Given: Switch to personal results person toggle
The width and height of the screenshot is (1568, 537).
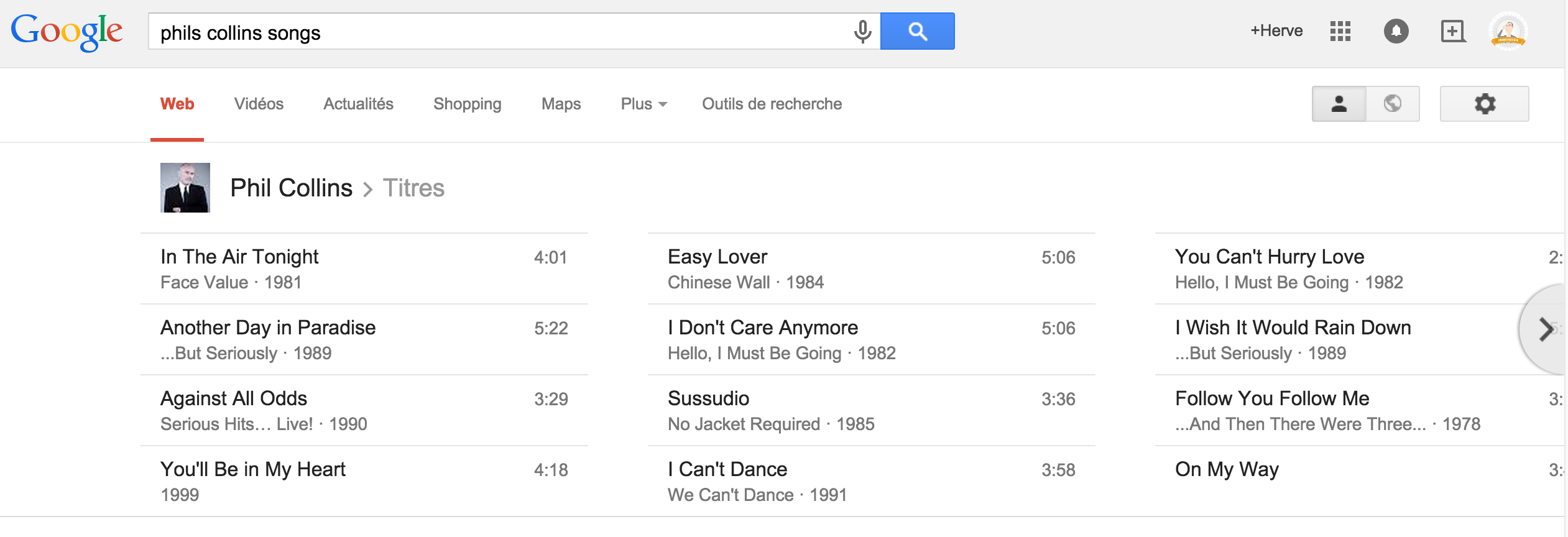Looking at the screenshot, I should click(x=1339, y=104).
